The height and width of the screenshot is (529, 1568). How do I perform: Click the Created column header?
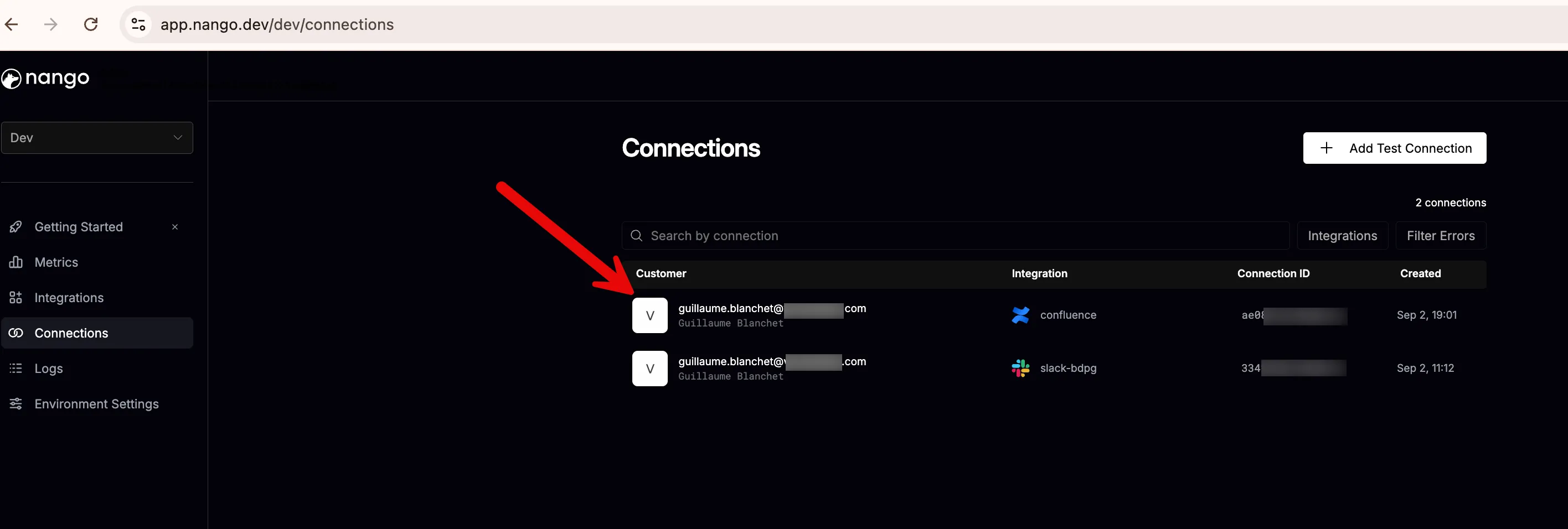pyautogui.click(x=1420, y=273)
